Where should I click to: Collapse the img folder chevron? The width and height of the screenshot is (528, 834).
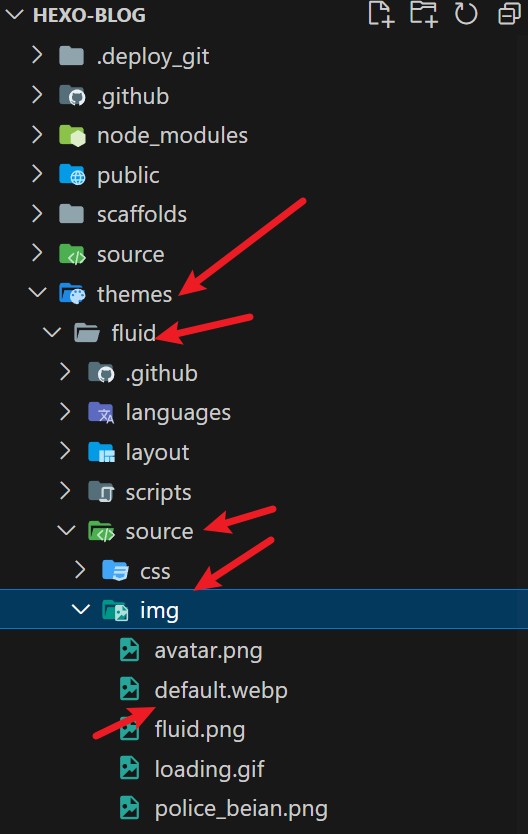pyautogui.click(x=80, y=610)
